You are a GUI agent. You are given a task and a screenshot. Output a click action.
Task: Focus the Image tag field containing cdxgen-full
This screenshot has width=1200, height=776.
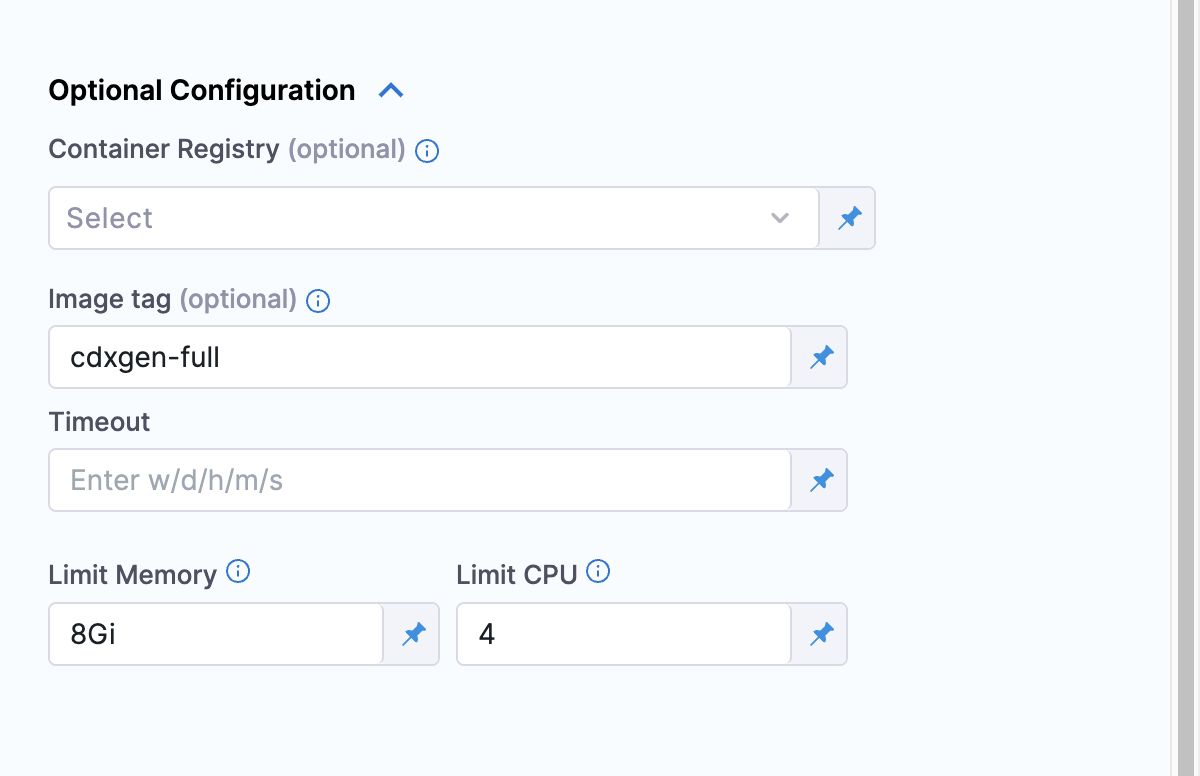click(x=420, y=357)
